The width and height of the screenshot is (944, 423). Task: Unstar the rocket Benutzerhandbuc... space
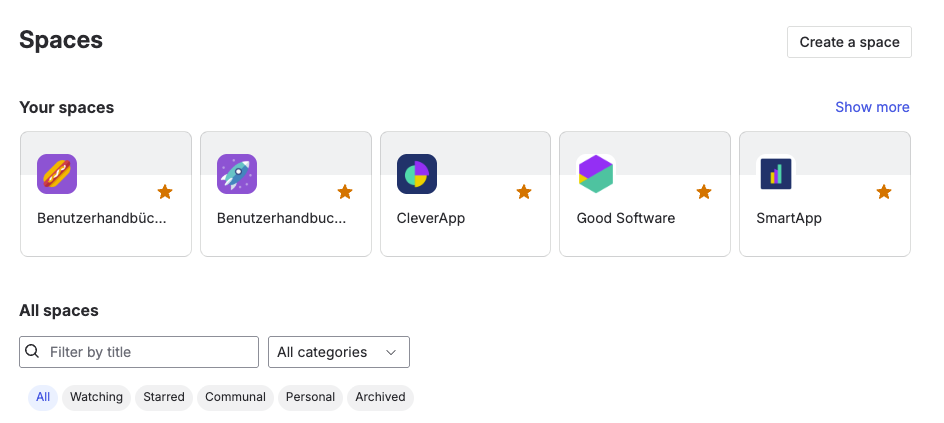tap(345, 192)
